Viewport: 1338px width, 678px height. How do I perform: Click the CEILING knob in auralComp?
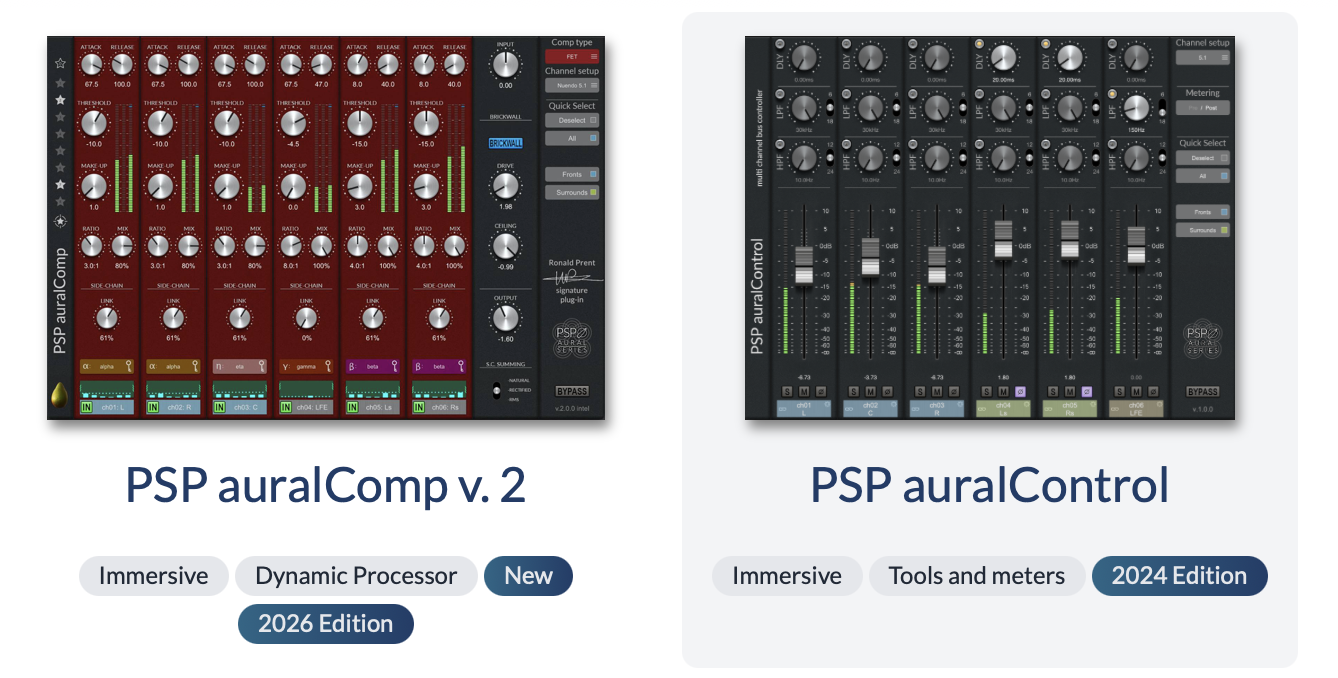pos(505,246)
